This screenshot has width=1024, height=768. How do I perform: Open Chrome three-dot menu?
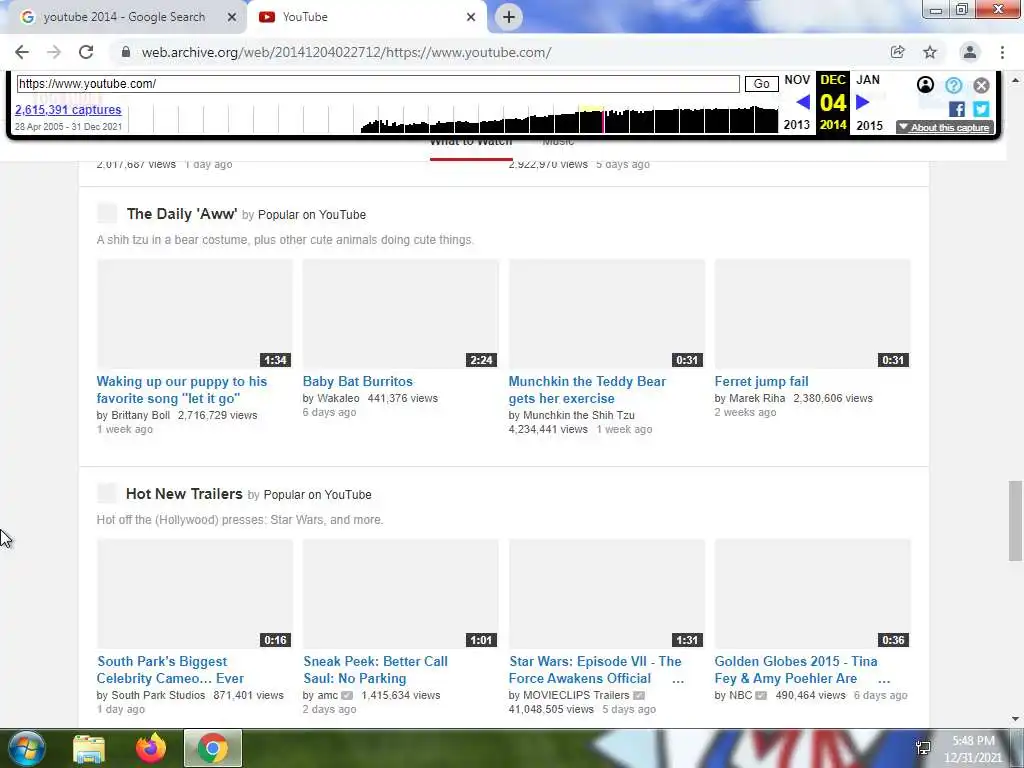(1002, 52)
